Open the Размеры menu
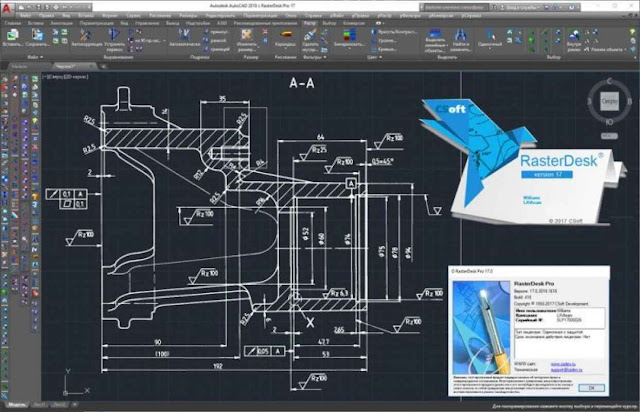 (188, 16)
